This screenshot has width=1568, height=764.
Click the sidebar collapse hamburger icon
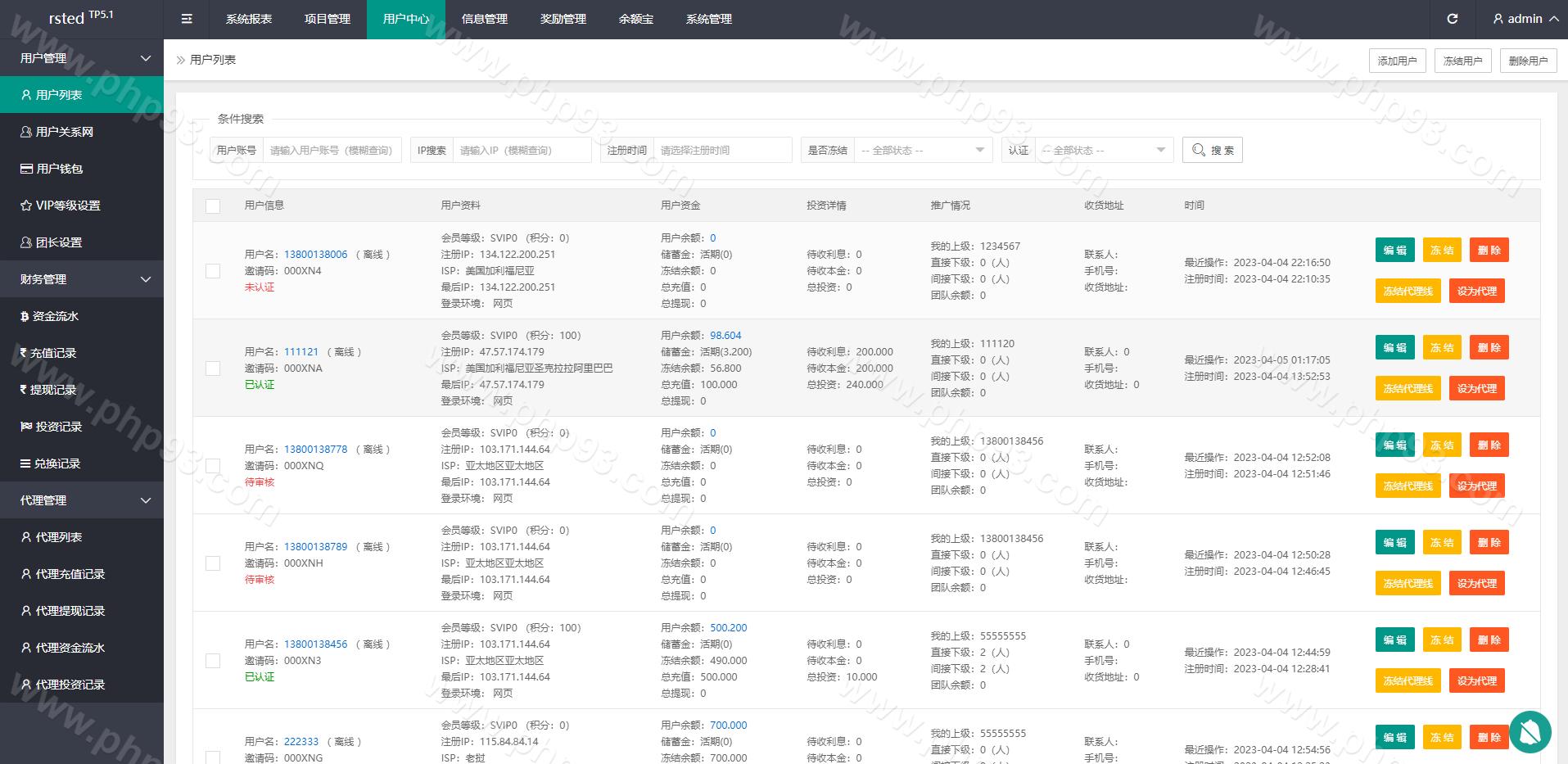click(187, 19)
